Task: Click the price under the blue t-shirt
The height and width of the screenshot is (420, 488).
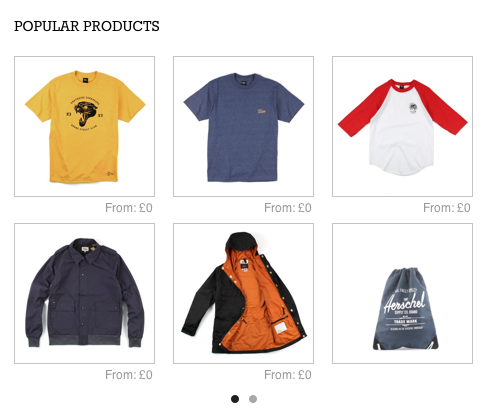Action: [x=288, y=208]
